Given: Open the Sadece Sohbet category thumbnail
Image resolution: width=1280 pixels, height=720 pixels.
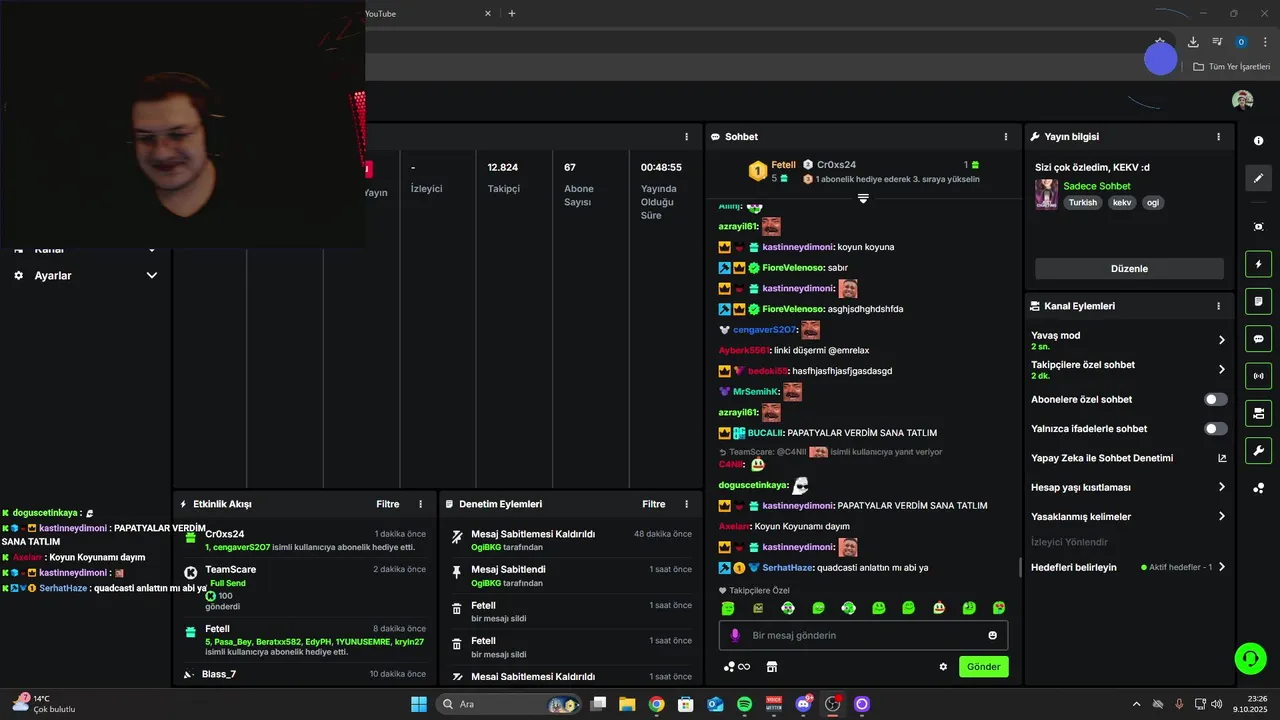Looking at the screenshot, I should point(1046,194).
